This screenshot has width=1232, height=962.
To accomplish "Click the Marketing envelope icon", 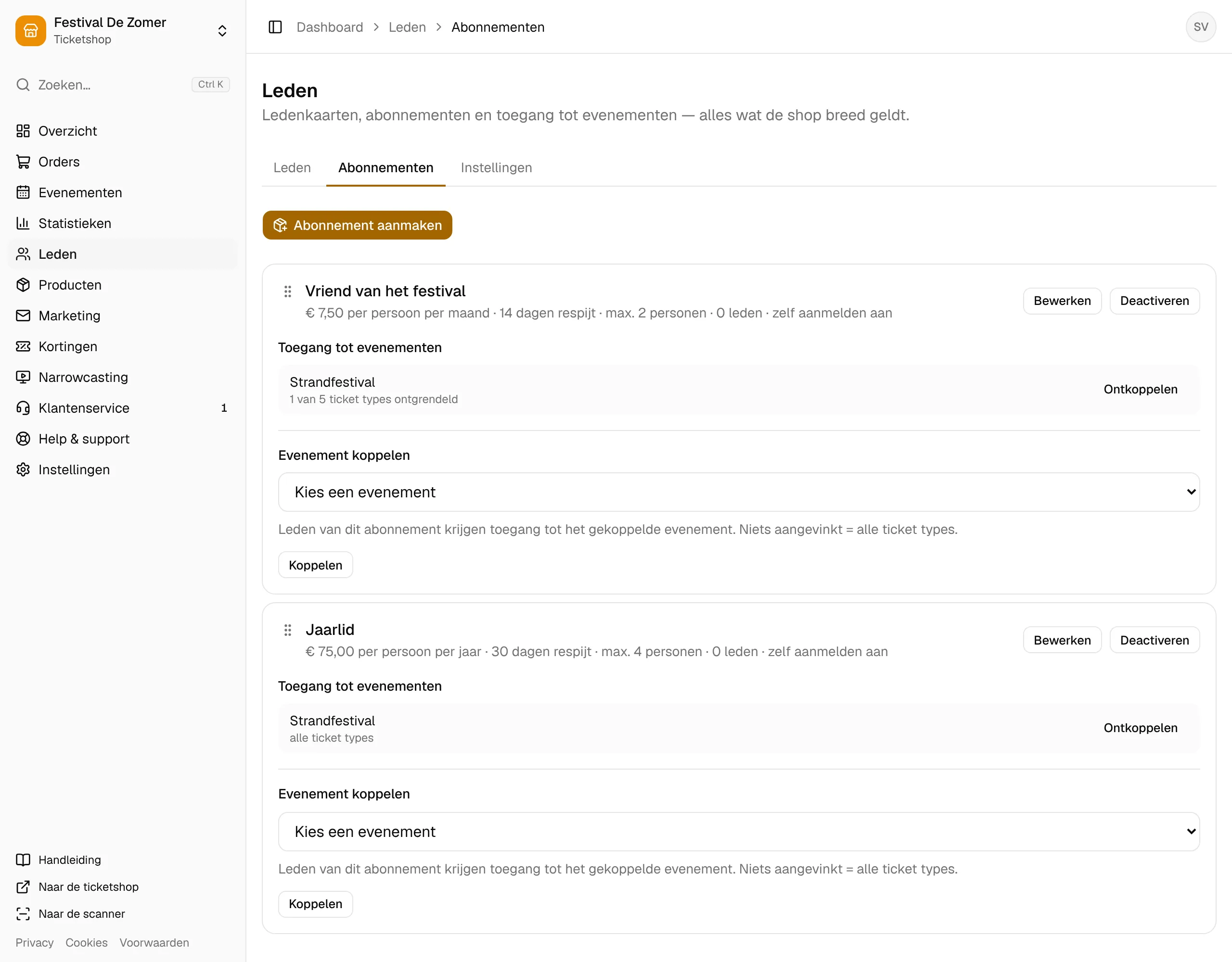I will tap(23, 316).
